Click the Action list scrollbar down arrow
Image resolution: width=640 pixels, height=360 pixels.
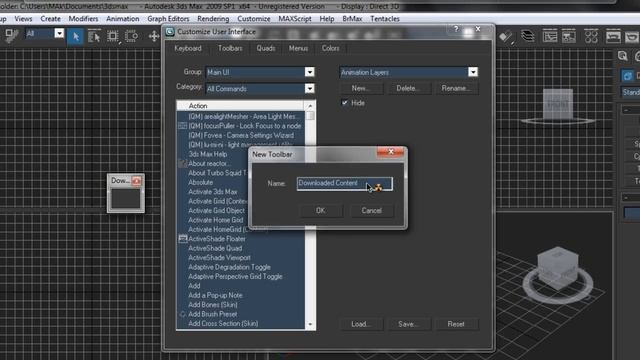pyautogui.click(x=310, y=324)
